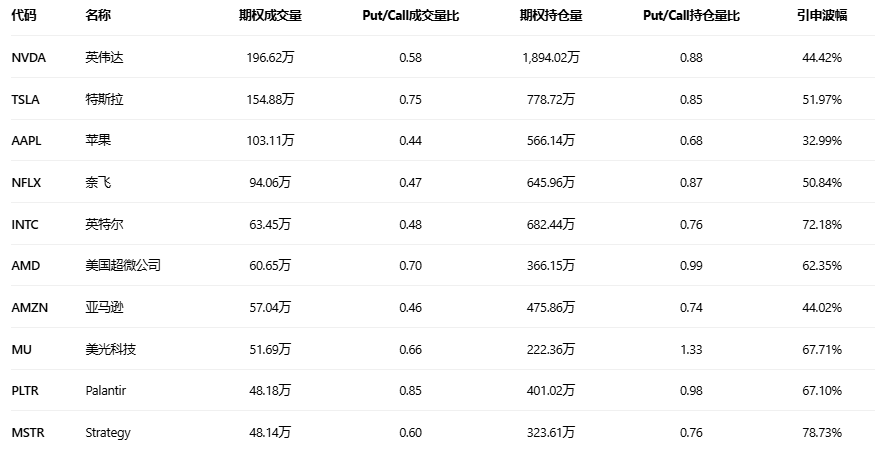Screen dimensions: 886x458
Task: Open the INTC ticker code
Action: tap(25, 224)
